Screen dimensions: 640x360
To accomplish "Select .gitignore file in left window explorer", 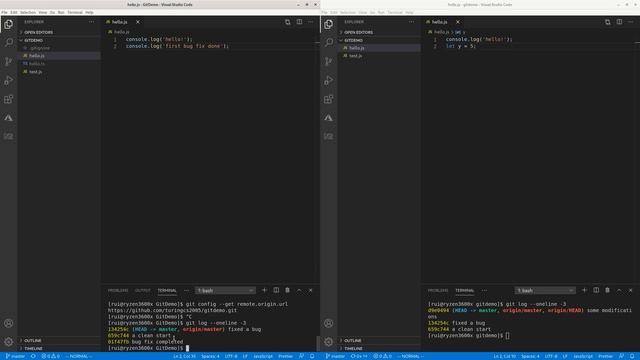I will 59,48.
